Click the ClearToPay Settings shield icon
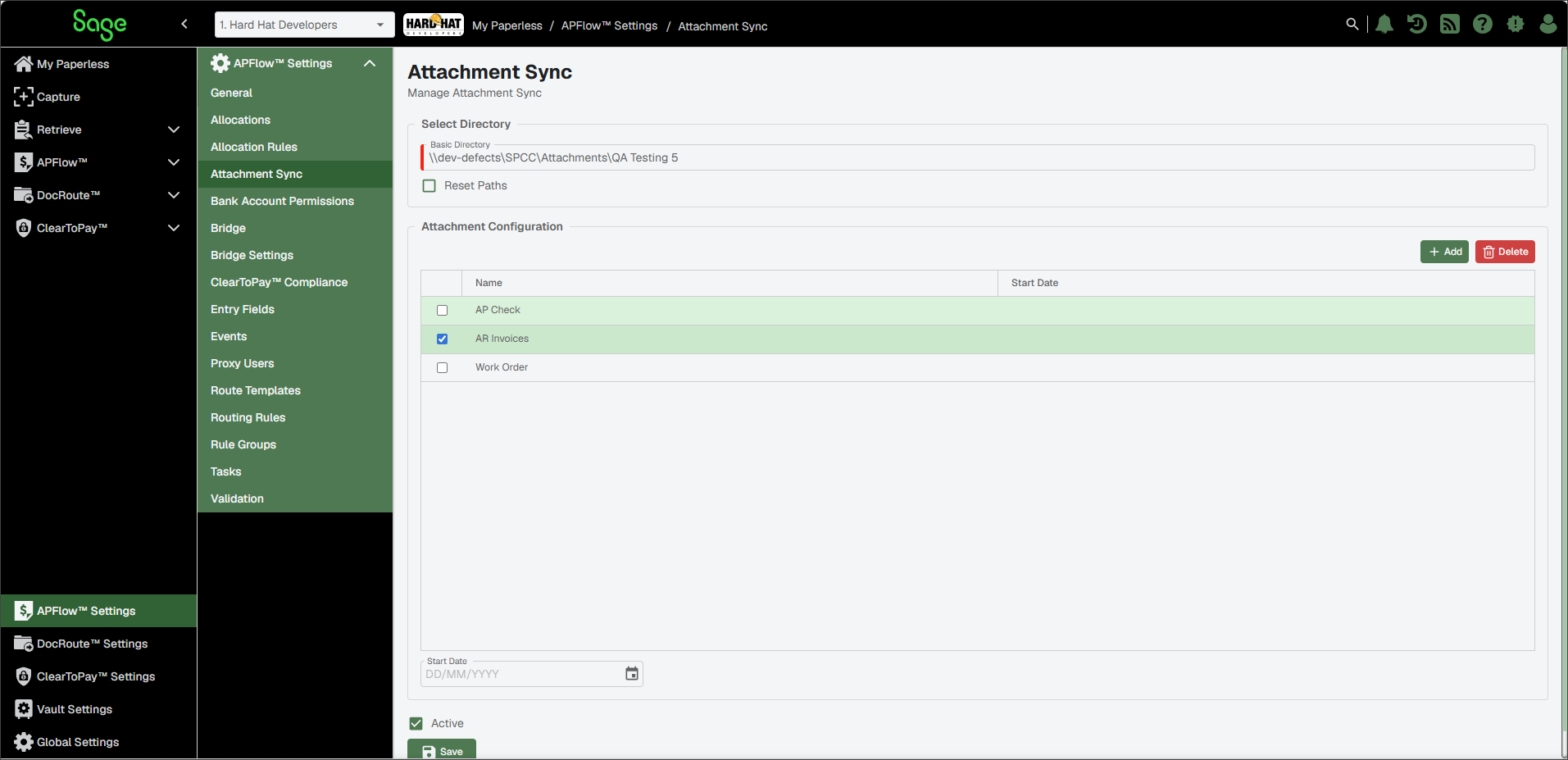Screen dimensions: 1568x760 24,676
